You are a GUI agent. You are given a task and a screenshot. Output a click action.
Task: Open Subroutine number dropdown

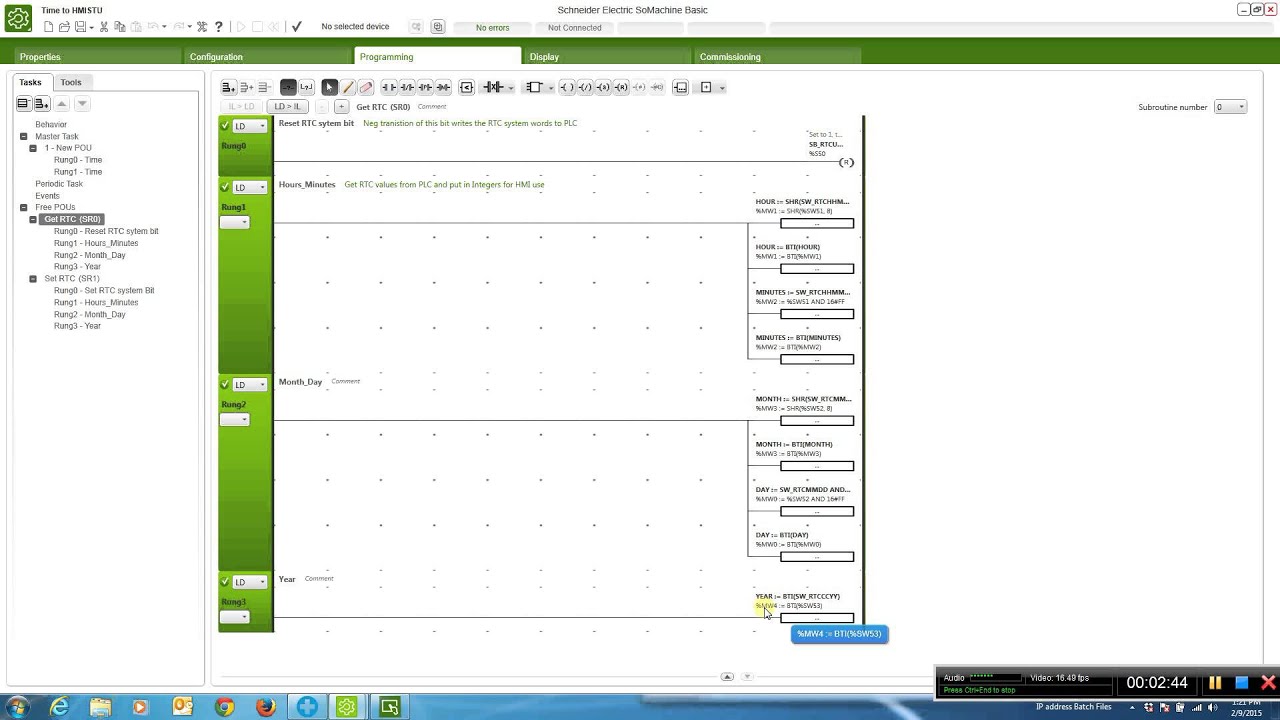click(x=1230, y=107)
